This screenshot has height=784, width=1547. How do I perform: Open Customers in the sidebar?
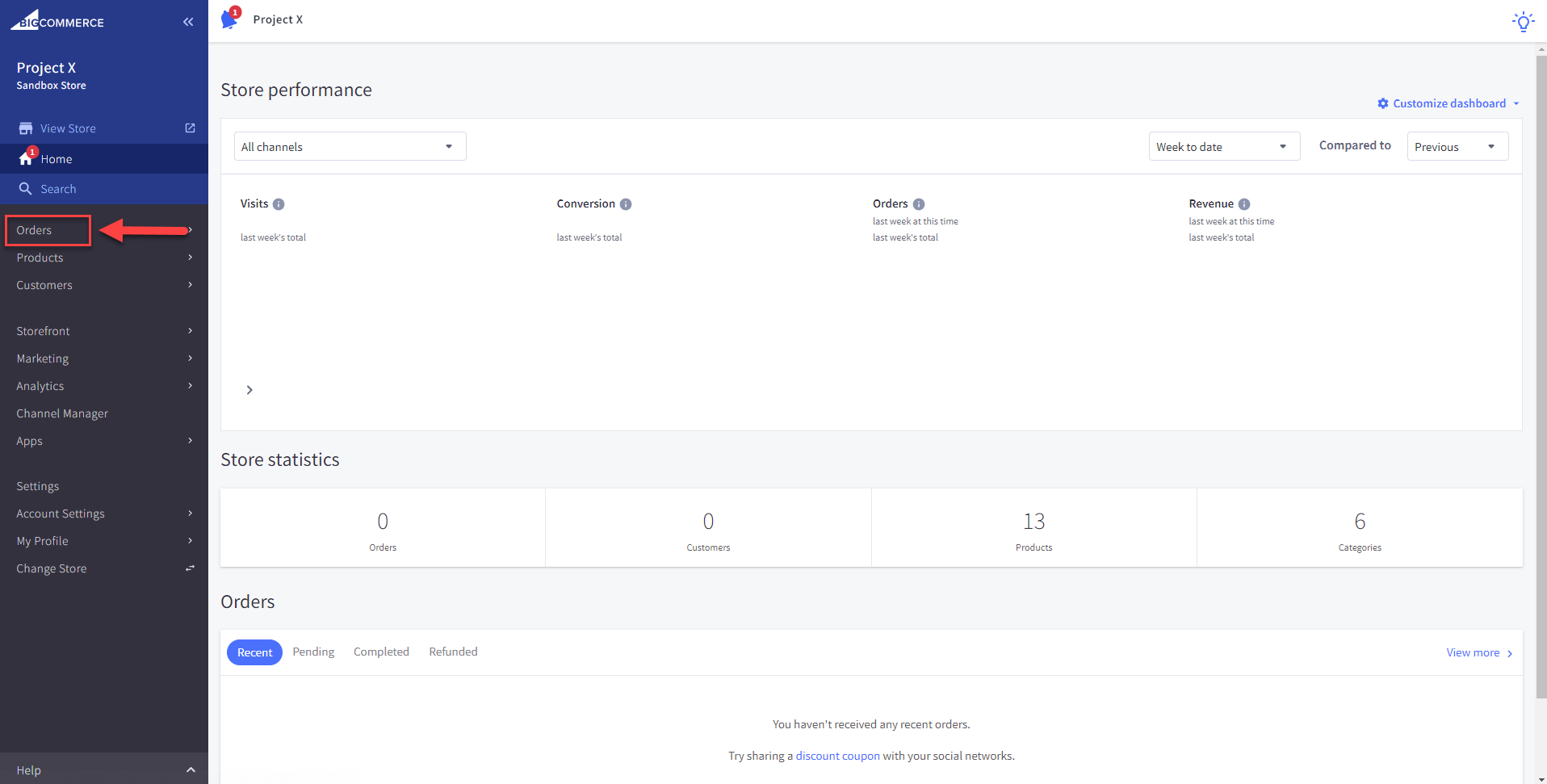point(44,285)
